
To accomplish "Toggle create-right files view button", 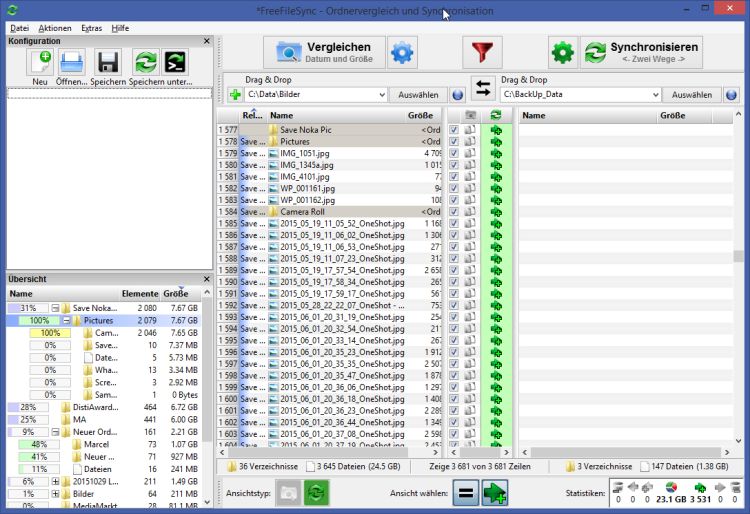I will tap(495, 493).
